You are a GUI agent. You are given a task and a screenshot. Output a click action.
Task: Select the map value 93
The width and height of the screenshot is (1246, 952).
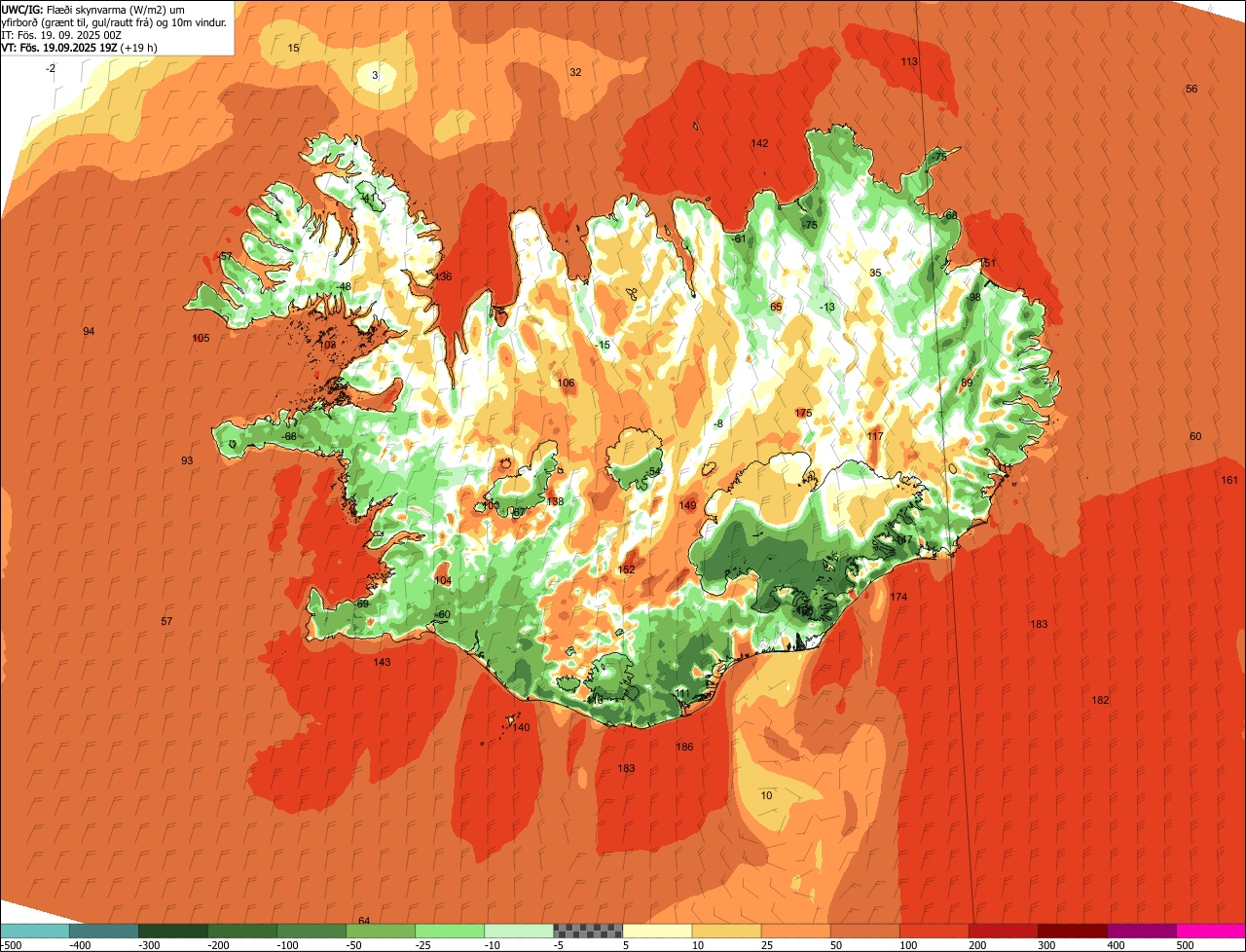tap(187, 460)
